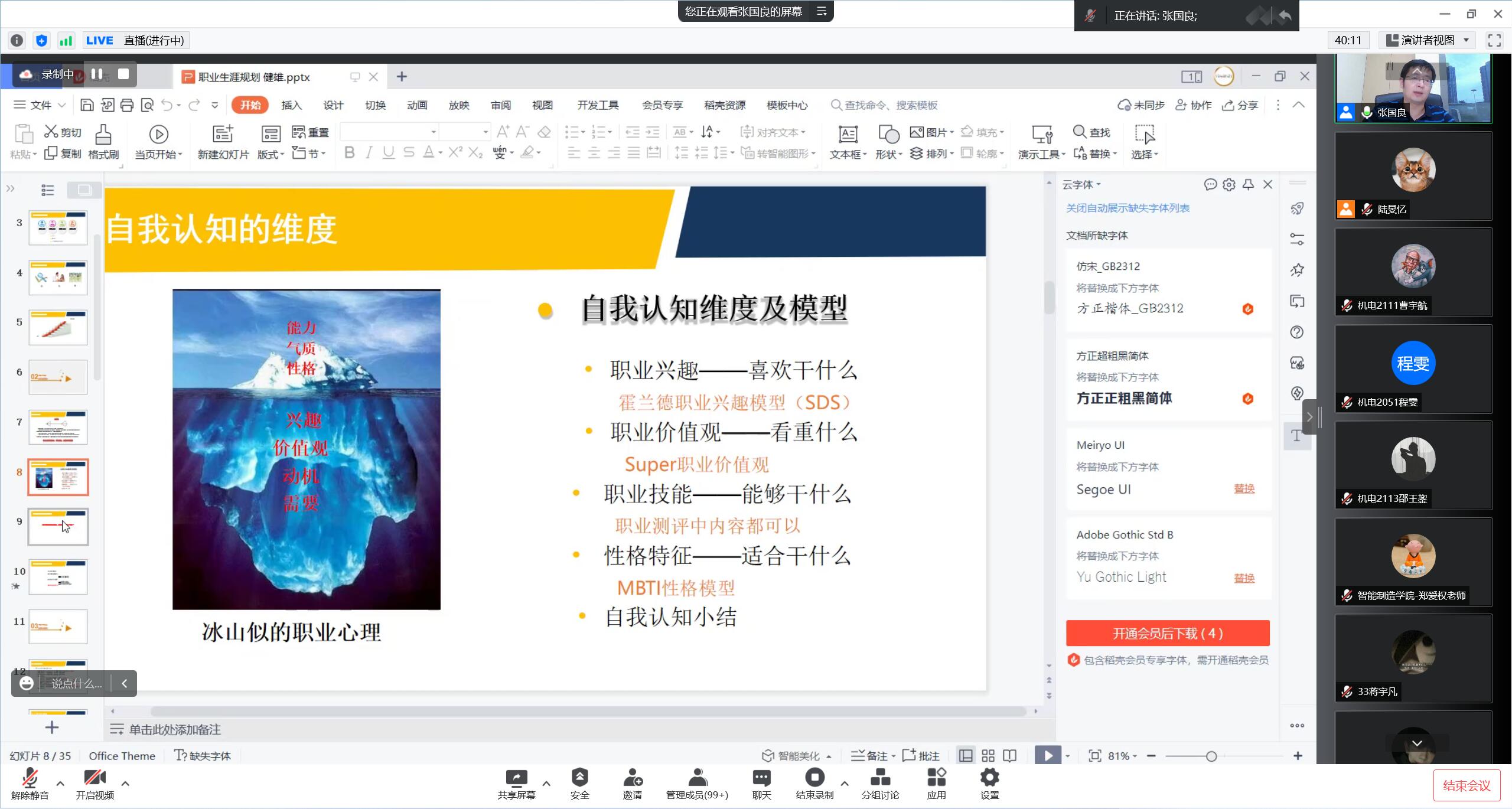Click the settings gear in cloud font panel
Viewport: 1512px width, 809px height.
(1229, 185)
